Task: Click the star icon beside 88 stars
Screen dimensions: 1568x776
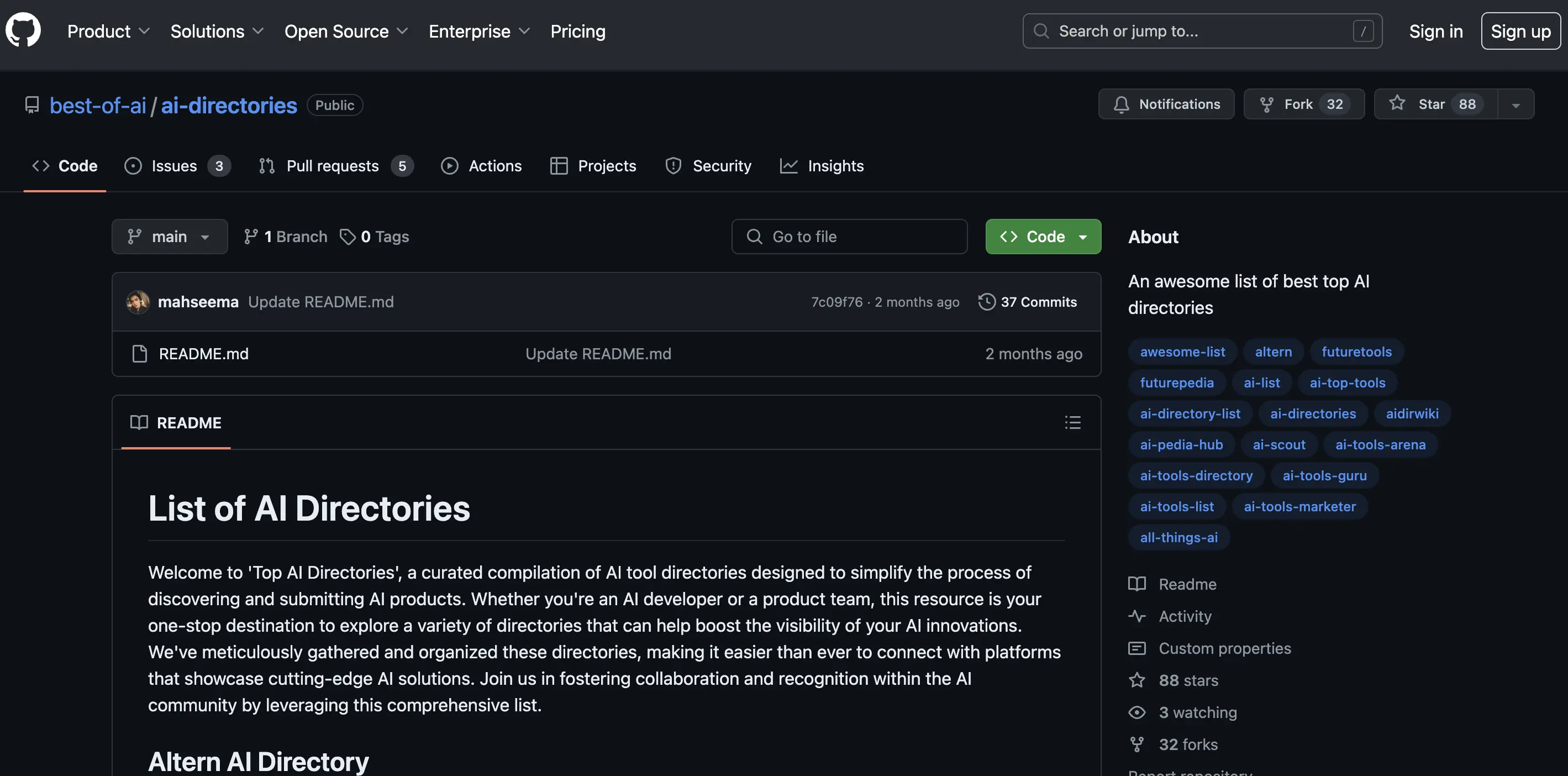Action: click(x=1136, y=680)
